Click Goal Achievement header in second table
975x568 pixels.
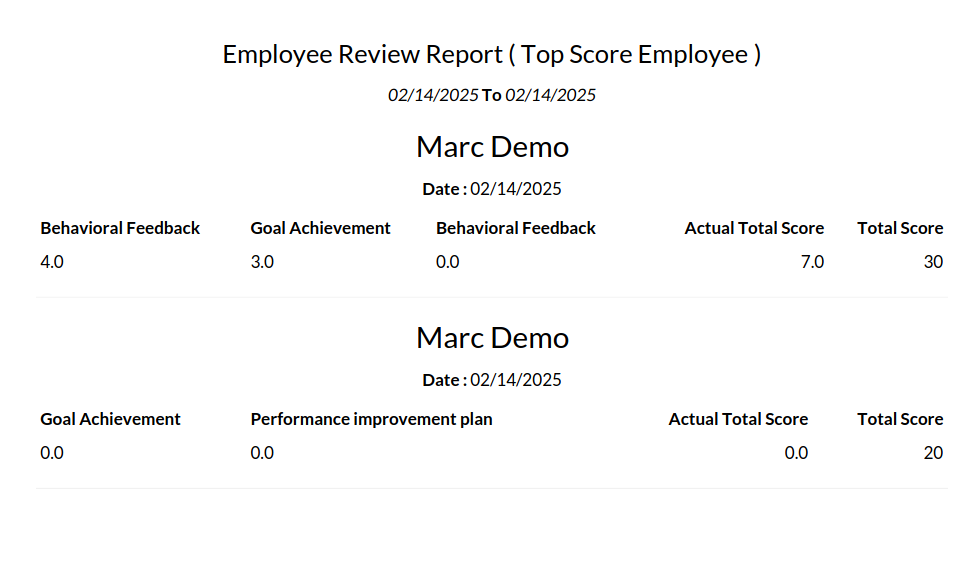[x=110, y=419]
